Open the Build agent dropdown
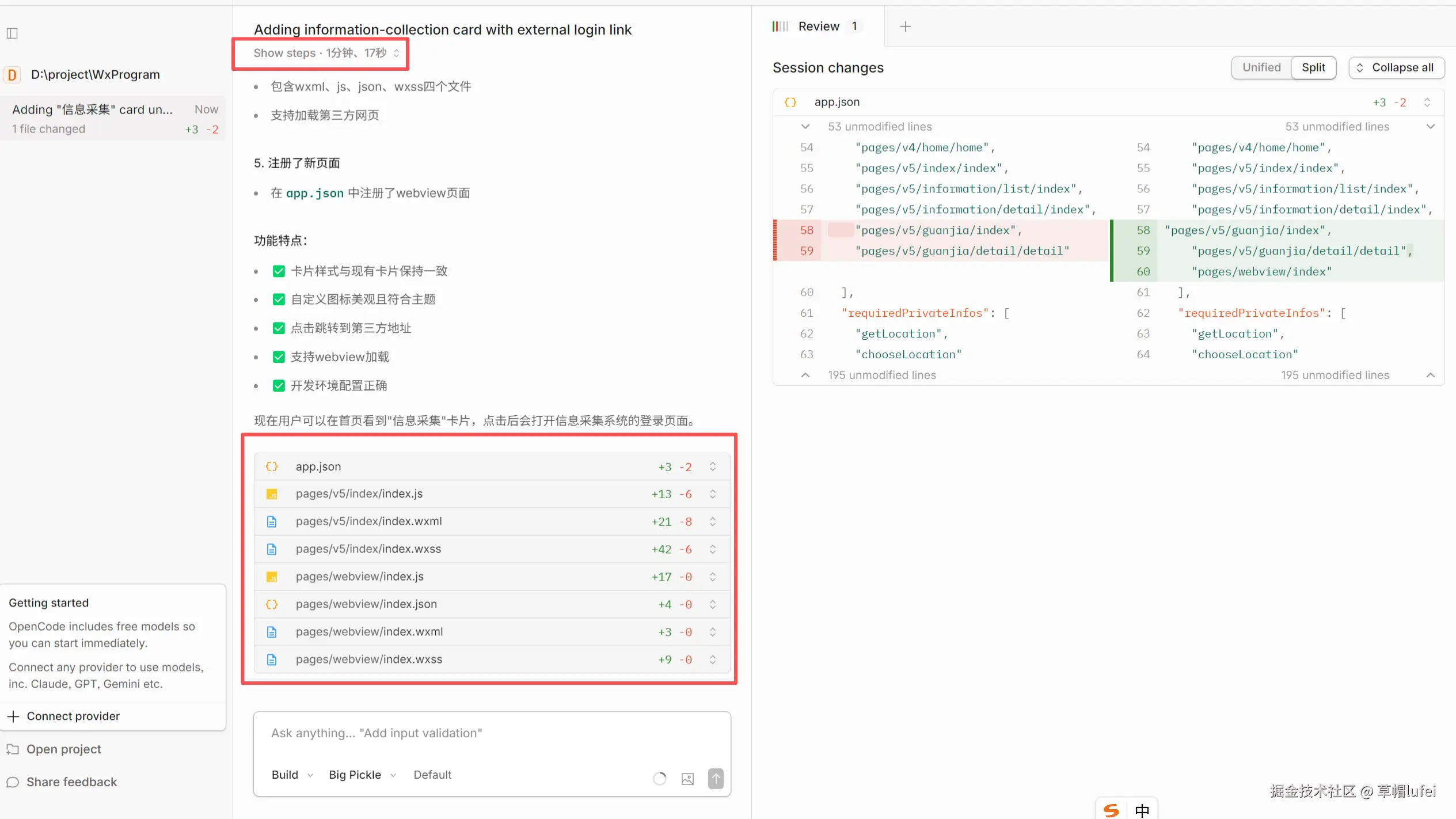 pos(292,775)
